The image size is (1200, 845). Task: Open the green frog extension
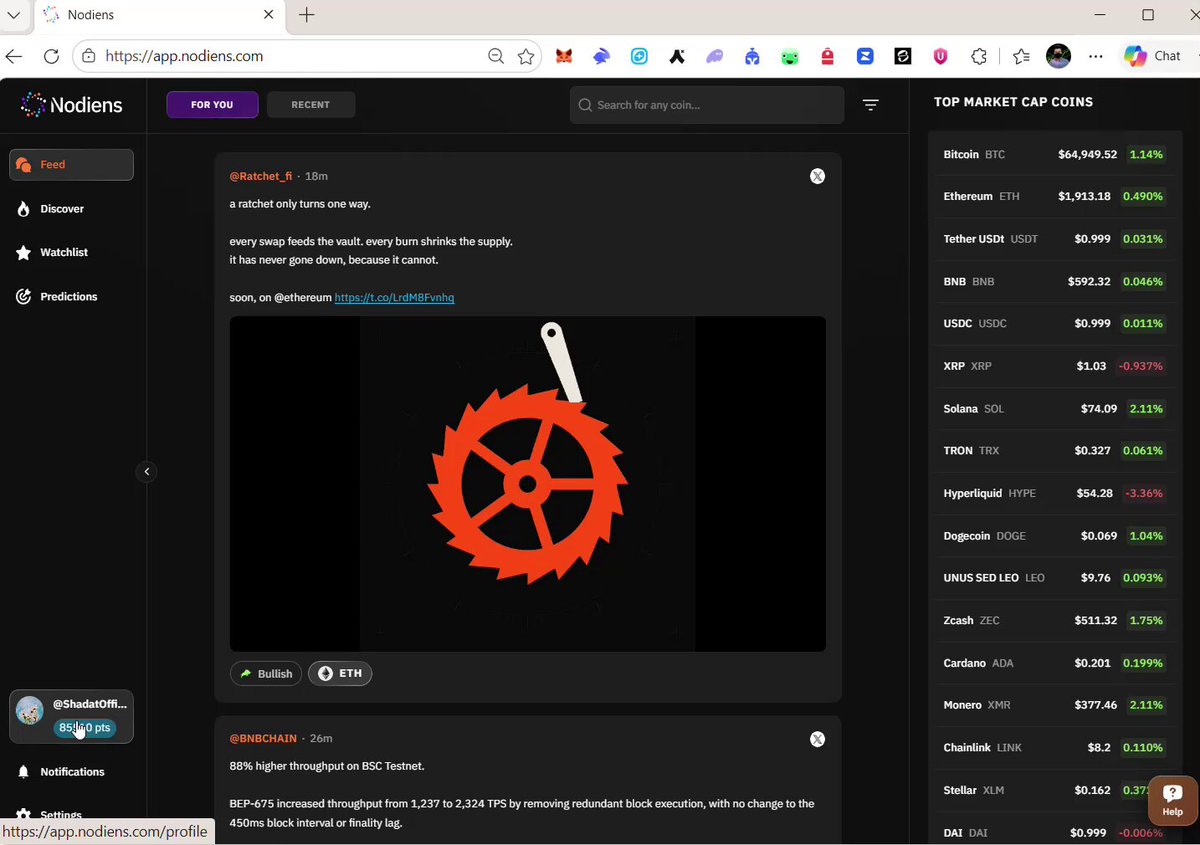(790, 57)
